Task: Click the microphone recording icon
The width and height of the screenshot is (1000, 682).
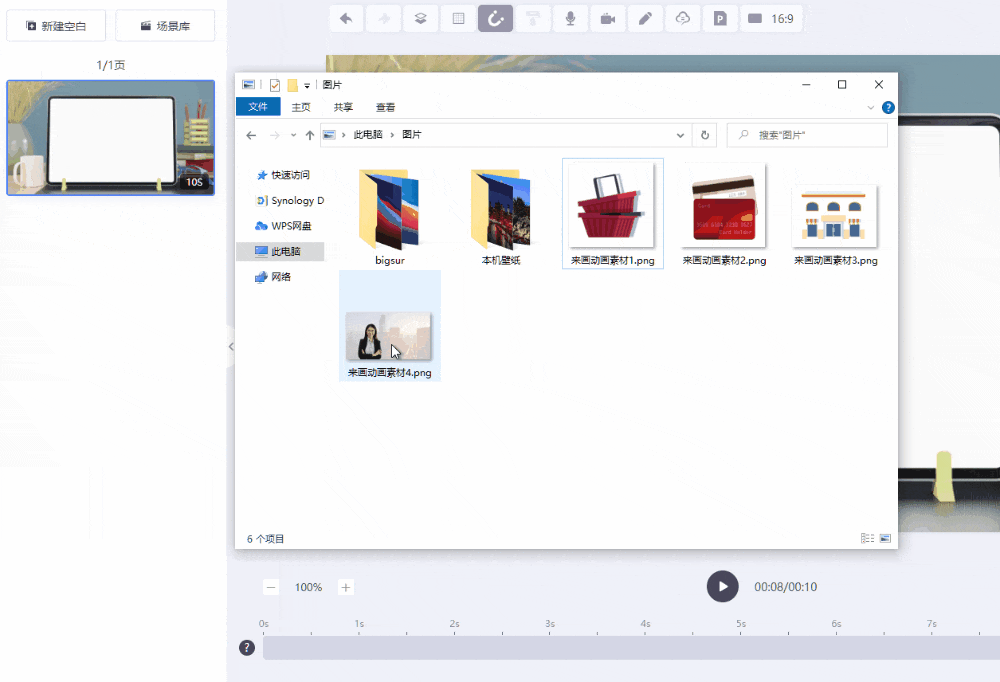Action: (570, 18)
